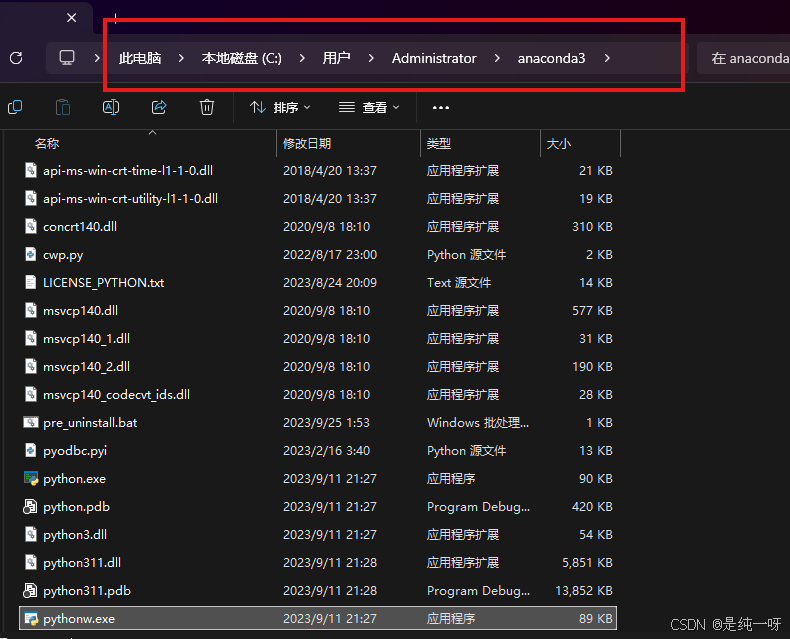The width and height of the screenshot is (790, 639).
Task: Select msvcp140_codecvt_ids.dll file
Action: click(x=116, y=395)
